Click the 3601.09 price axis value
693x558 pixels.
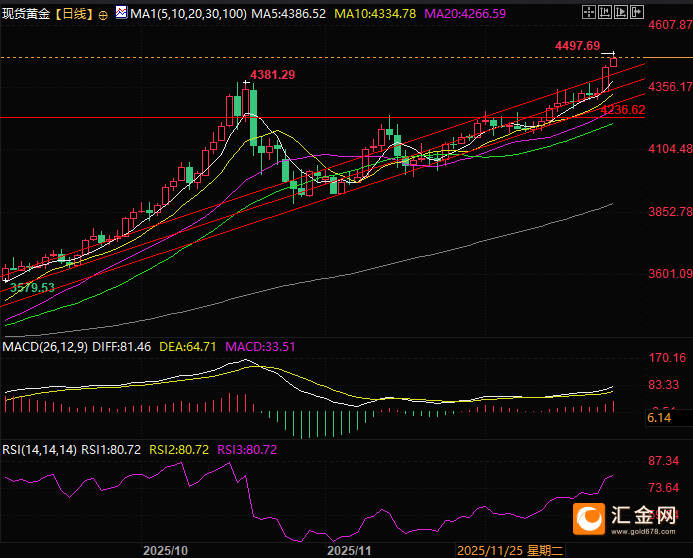click(x=670, y=274)
